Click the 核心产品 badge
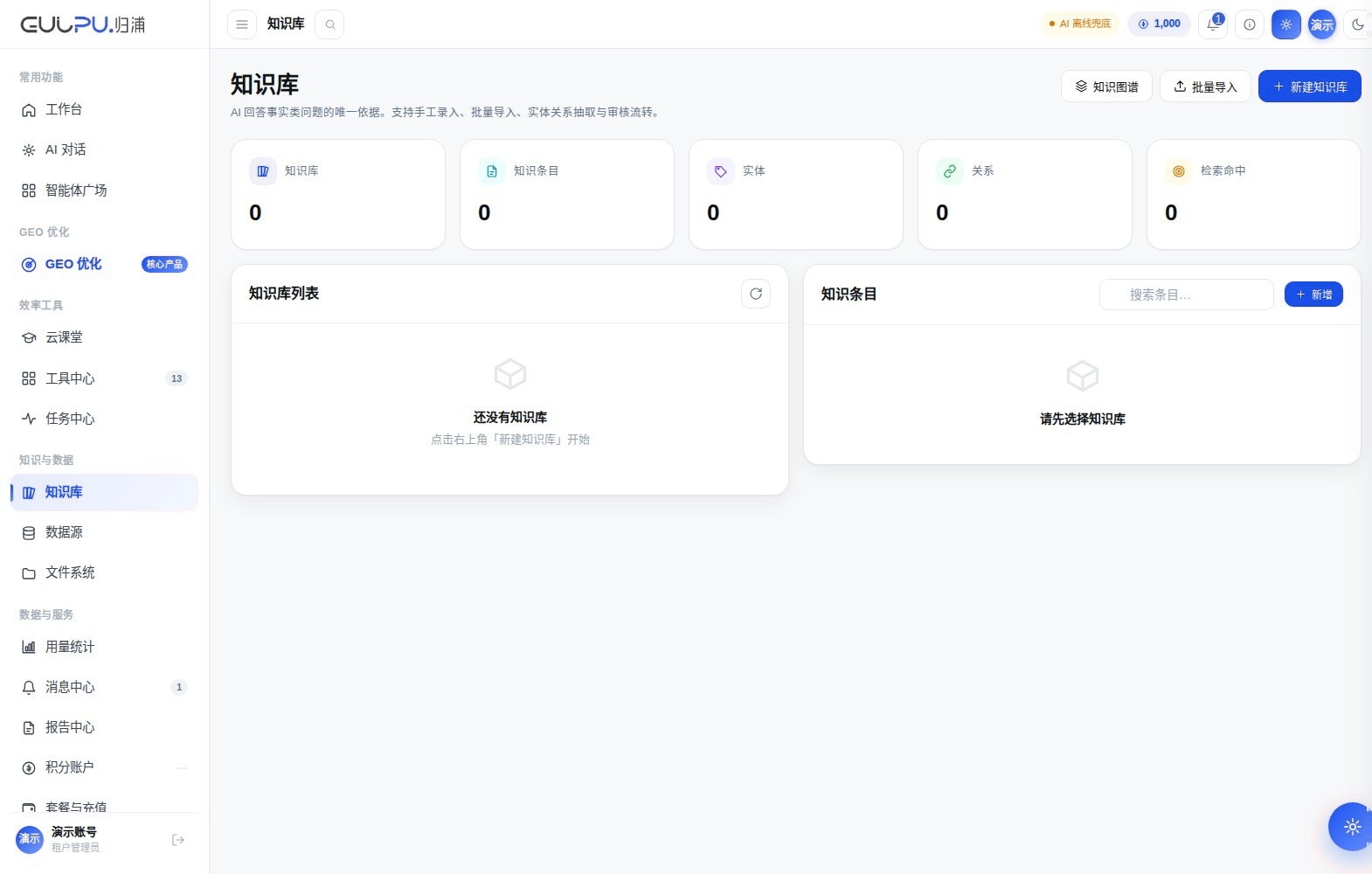Viewport: 1372px width, 874px height. [164, 264]
